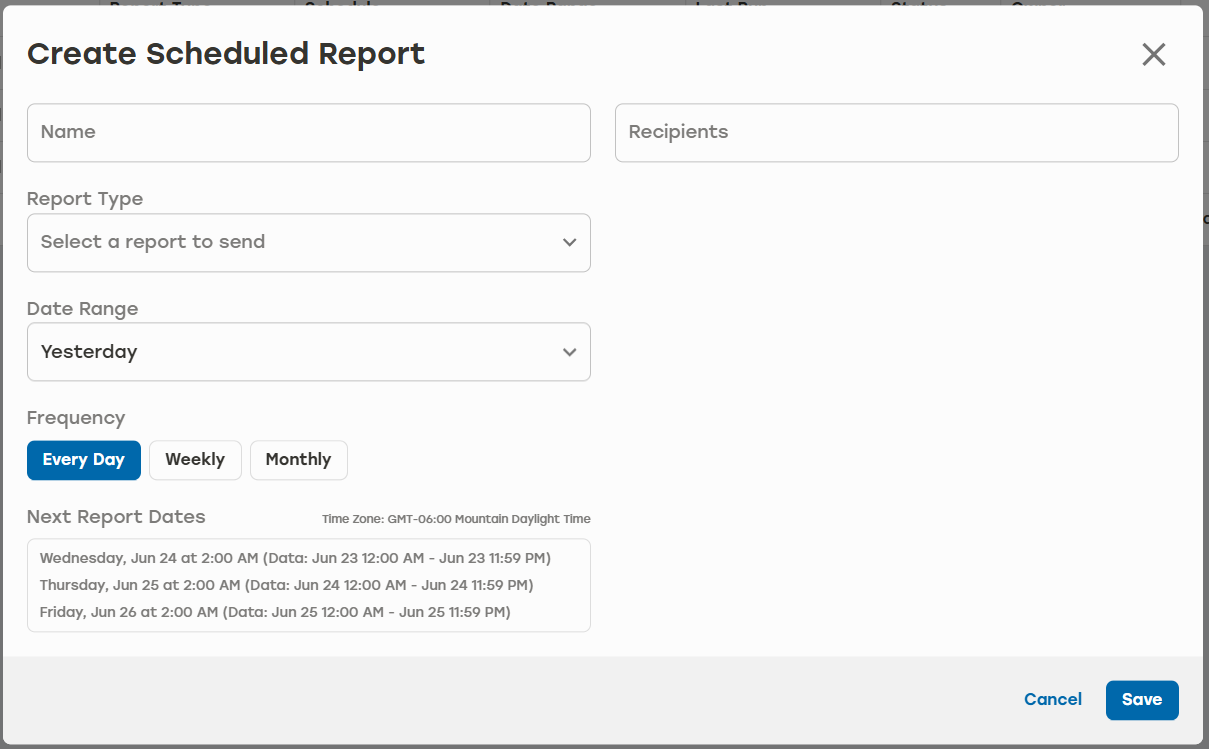Cancel the scheduled report creation
Image resolution: width=1209 pixels, height=749 pixels.
point(1053,700)
